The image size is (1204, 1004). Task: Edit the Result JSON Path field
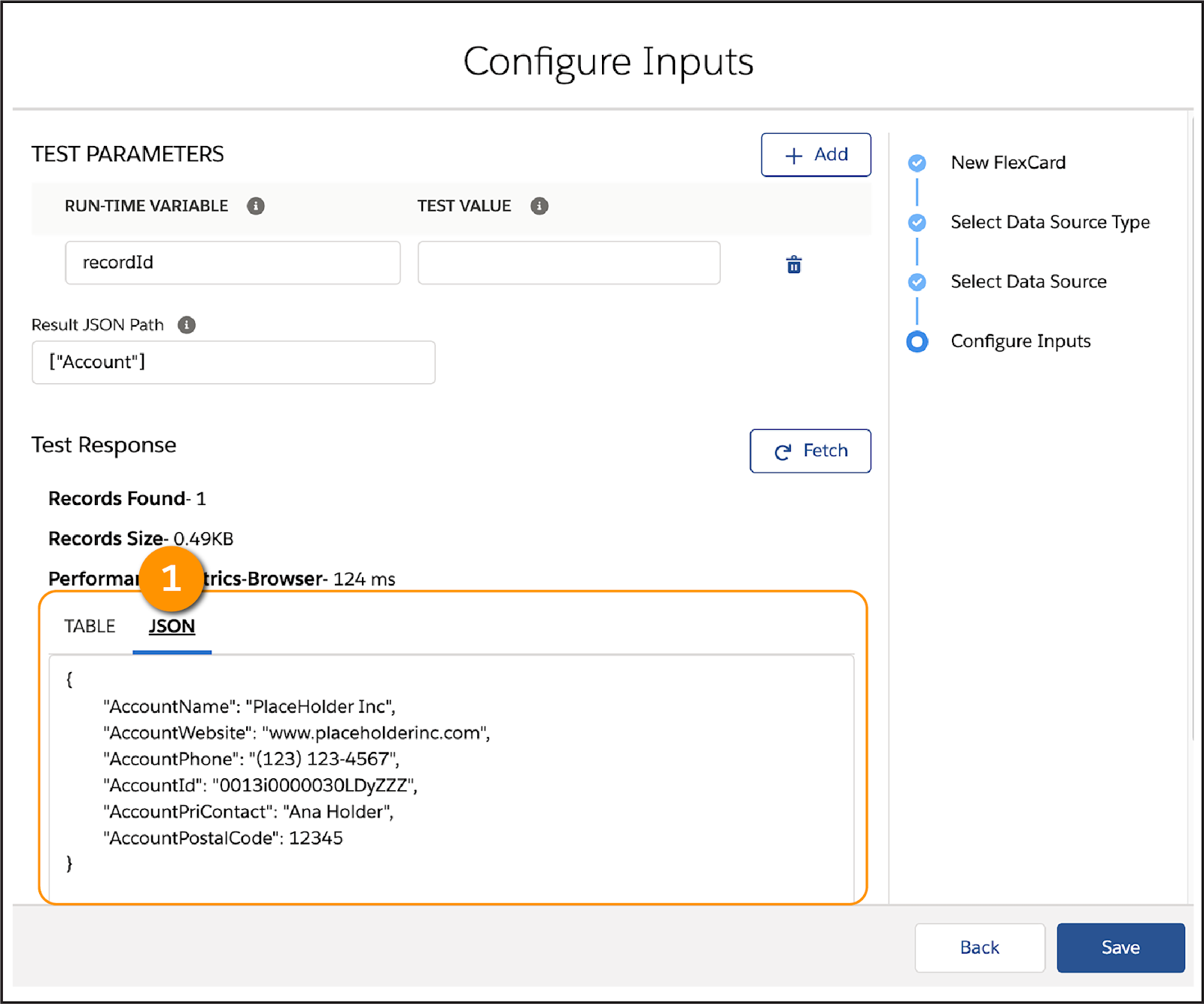tap(233, 362)
